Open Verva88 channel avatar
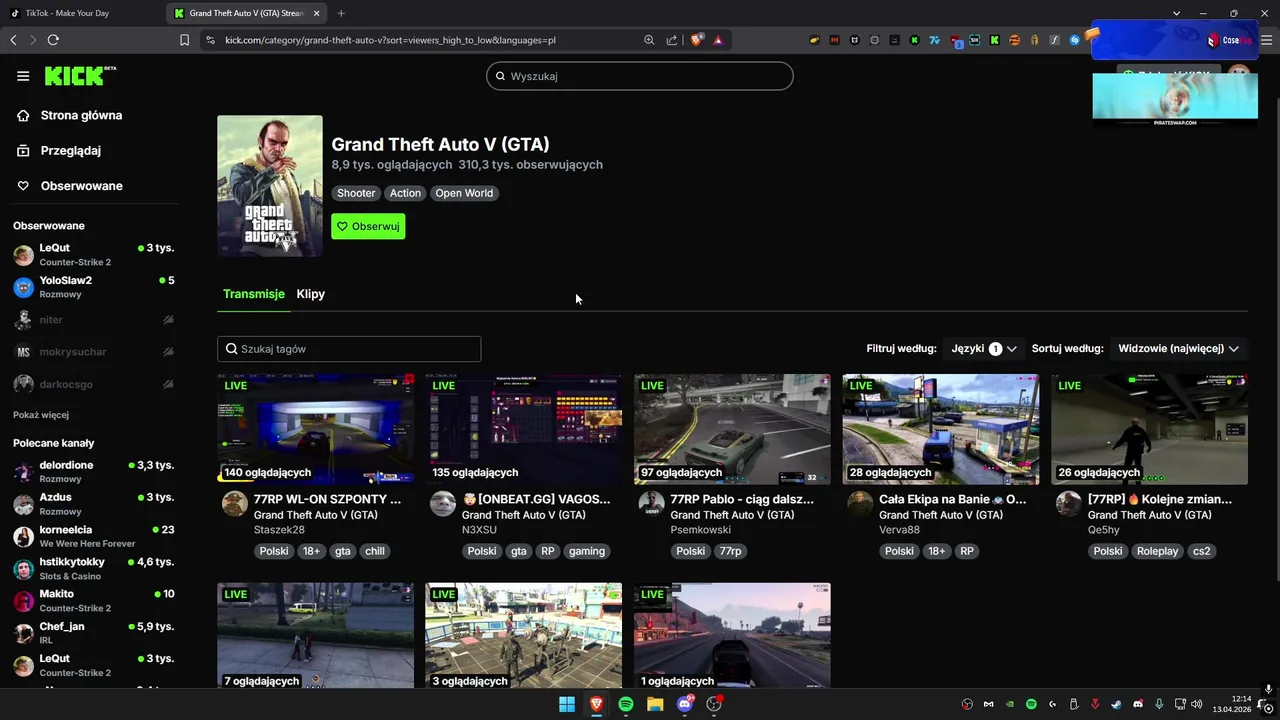Image resolution: width=1280 pixels, height=720 pixels. click(x=859, y=503)
